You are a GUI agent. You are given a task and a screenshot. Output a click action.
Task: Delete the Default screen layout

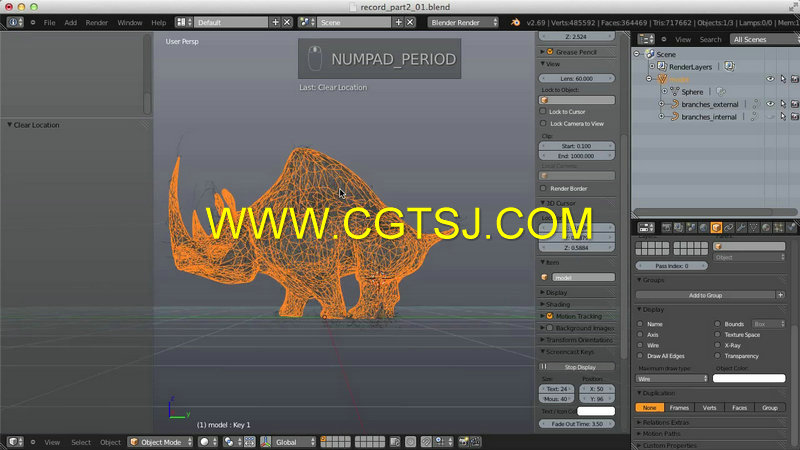287,22
